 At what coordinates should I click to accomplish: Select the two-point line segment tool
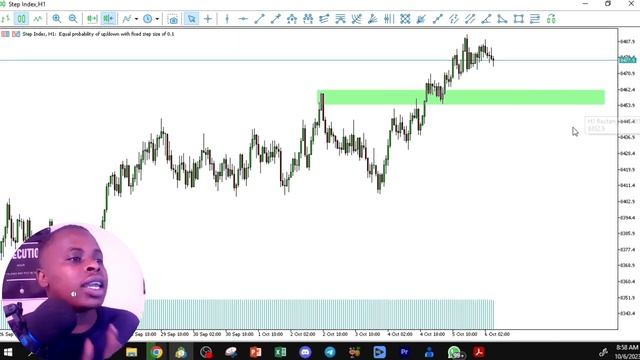[x=438, y=19]
